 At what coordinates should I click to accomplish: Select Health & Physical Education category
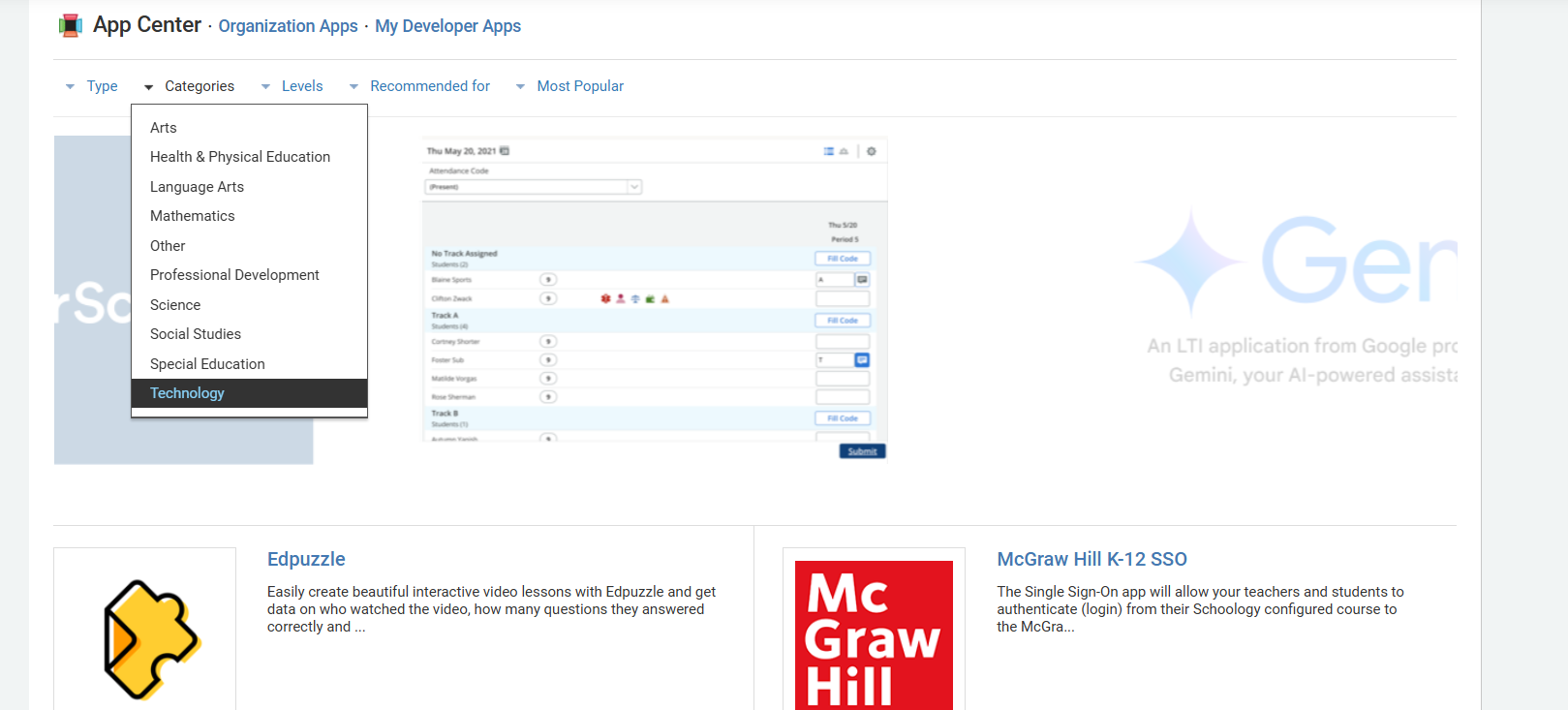pyautogui.click(x=249, y=157)
